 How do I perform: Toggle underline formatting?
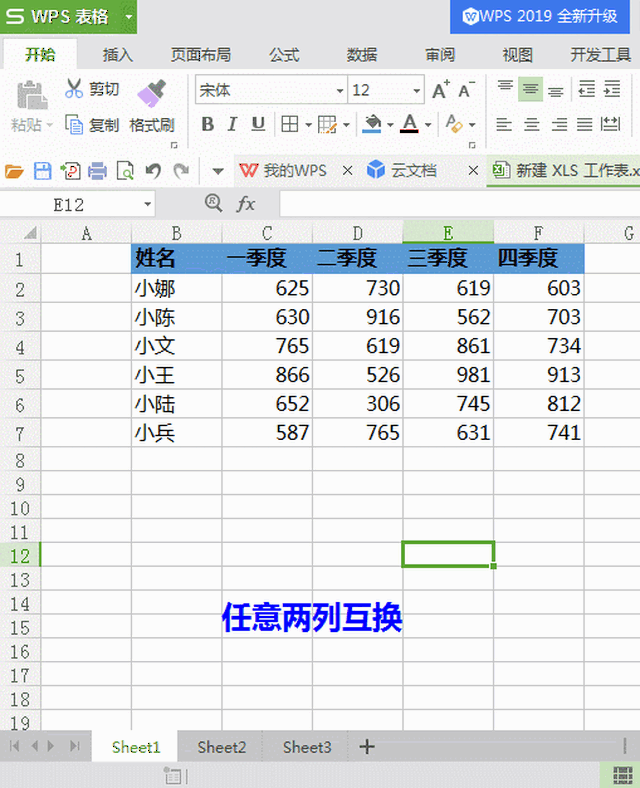click(x=258, y=124)
